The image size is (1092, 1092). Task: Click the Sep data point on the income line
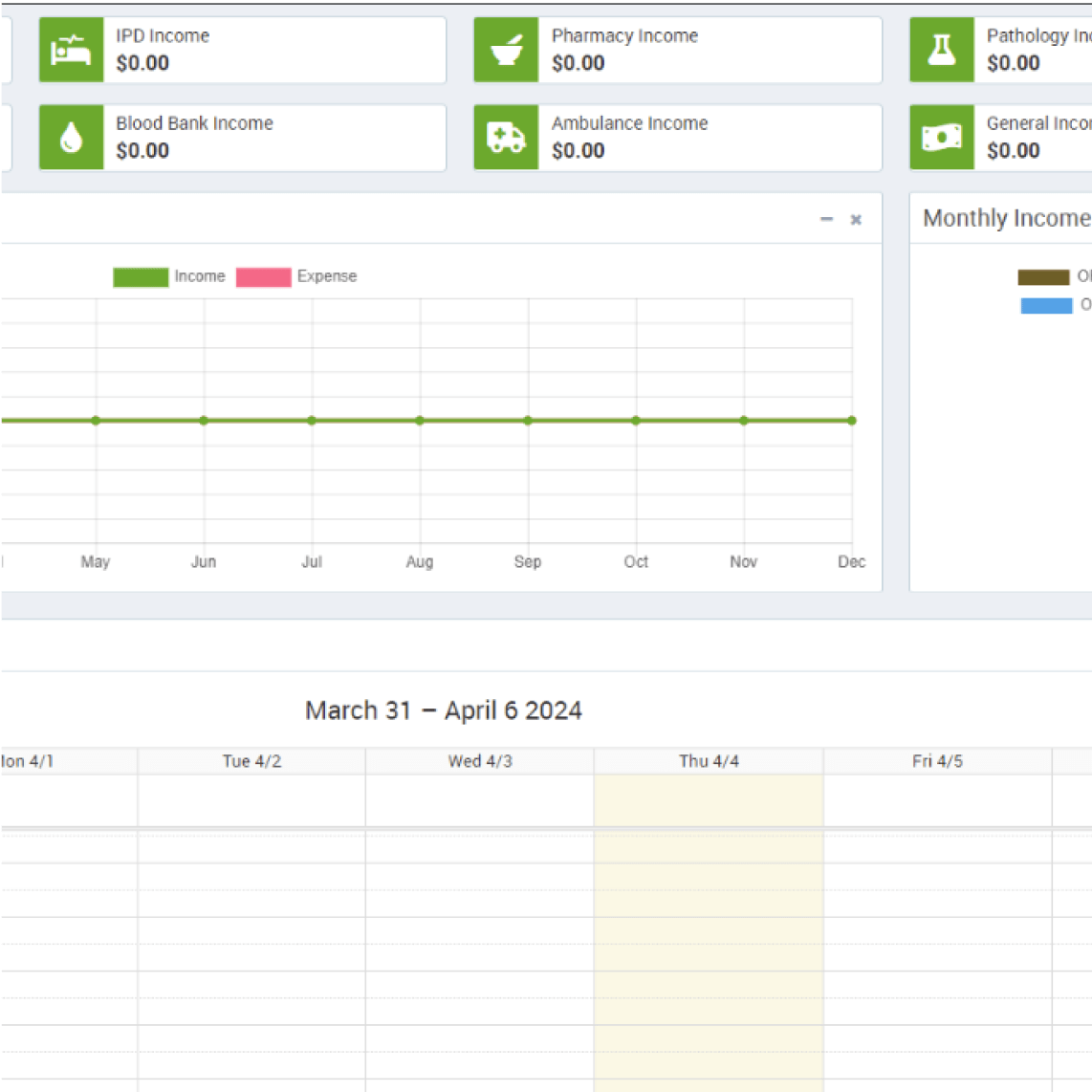click(x=527, y=420)
